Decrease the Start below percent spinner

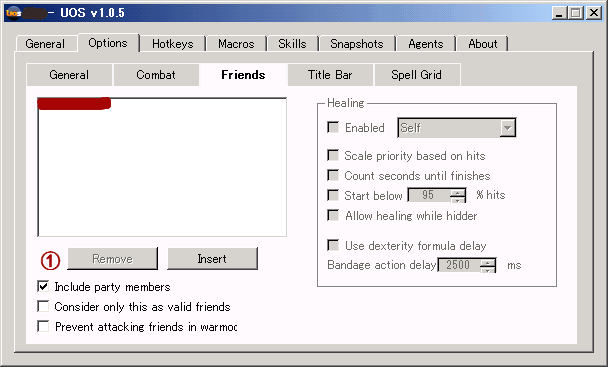click(x=458, y=199)
